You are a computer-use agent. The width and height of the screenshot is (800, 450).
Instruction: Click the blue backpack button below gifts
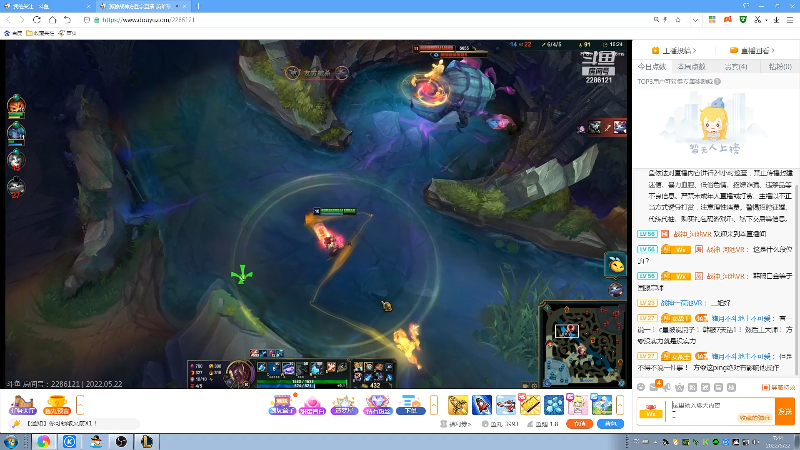(610, 423)
